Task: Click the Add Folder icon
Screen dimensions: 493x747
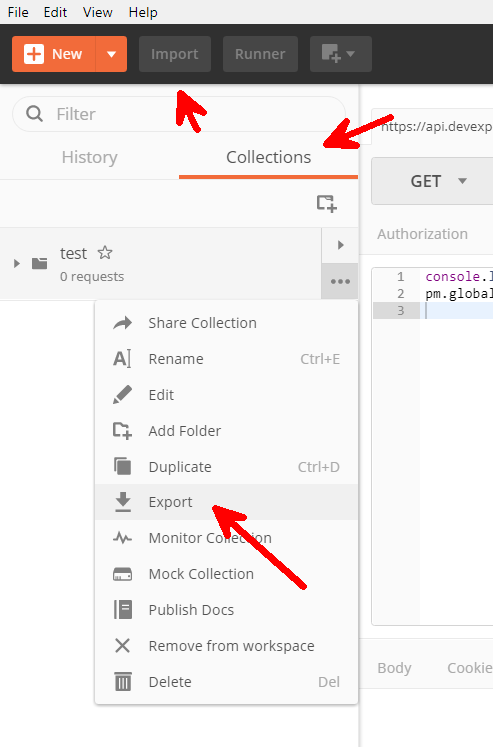Action: tap(122, 431)
